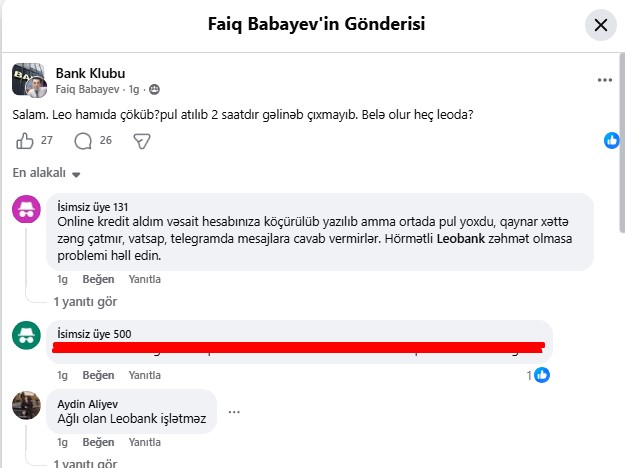Click blue like reaction badge on post
Screen dimensions: 625x468
click(x=612, y=140)
